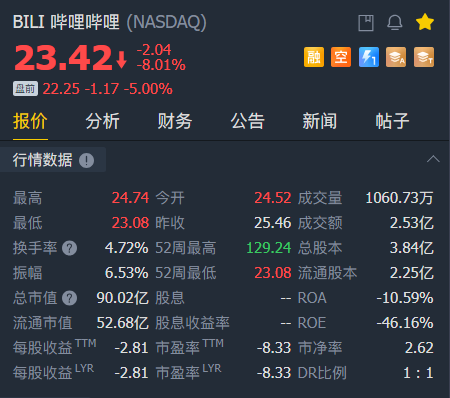The height and width of the screenshot is (398, 450).
Task: Click the 盘前 pre-market label
Action: 25,89
